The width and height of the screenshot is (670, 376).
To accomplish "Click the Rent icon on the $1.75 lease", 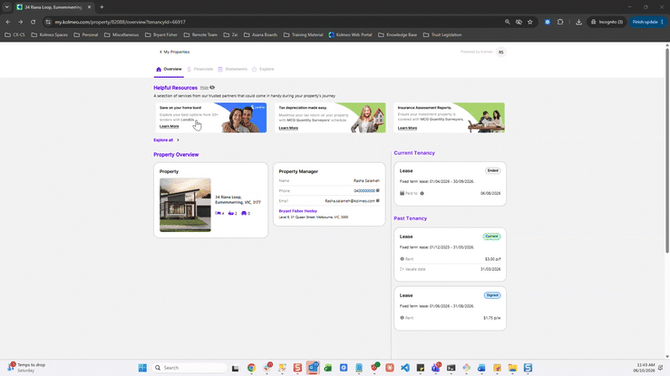I will (x=402, y=318).
